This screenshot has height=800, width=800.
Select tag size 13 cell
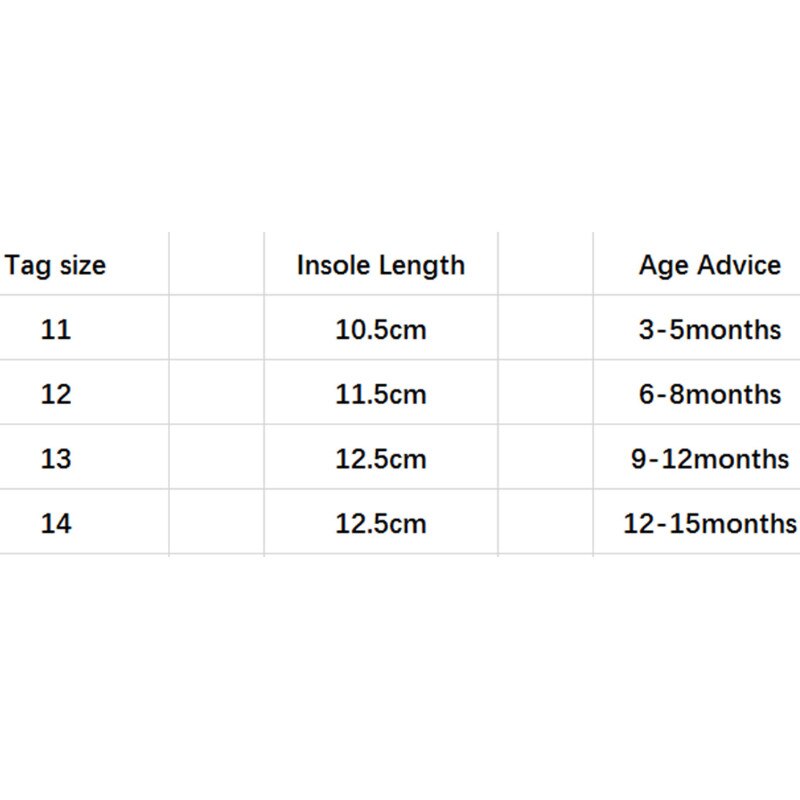(x=56, y=459)
